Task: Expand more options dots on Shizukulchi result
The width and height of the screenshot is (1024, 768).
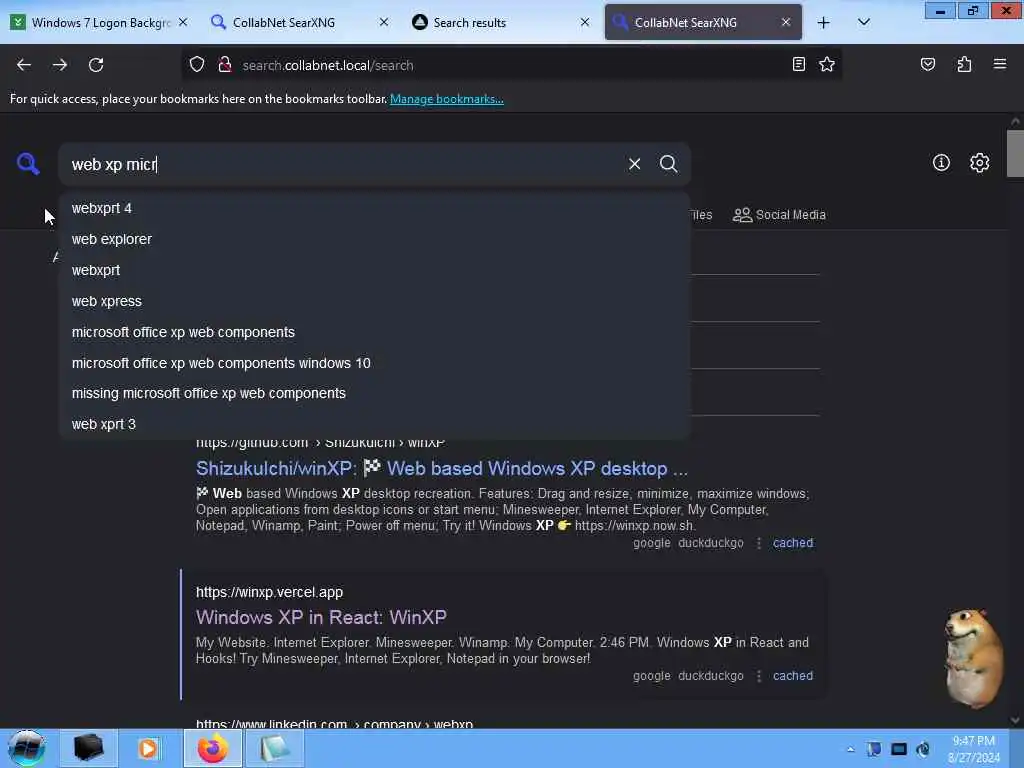Action: coord(758,543)
